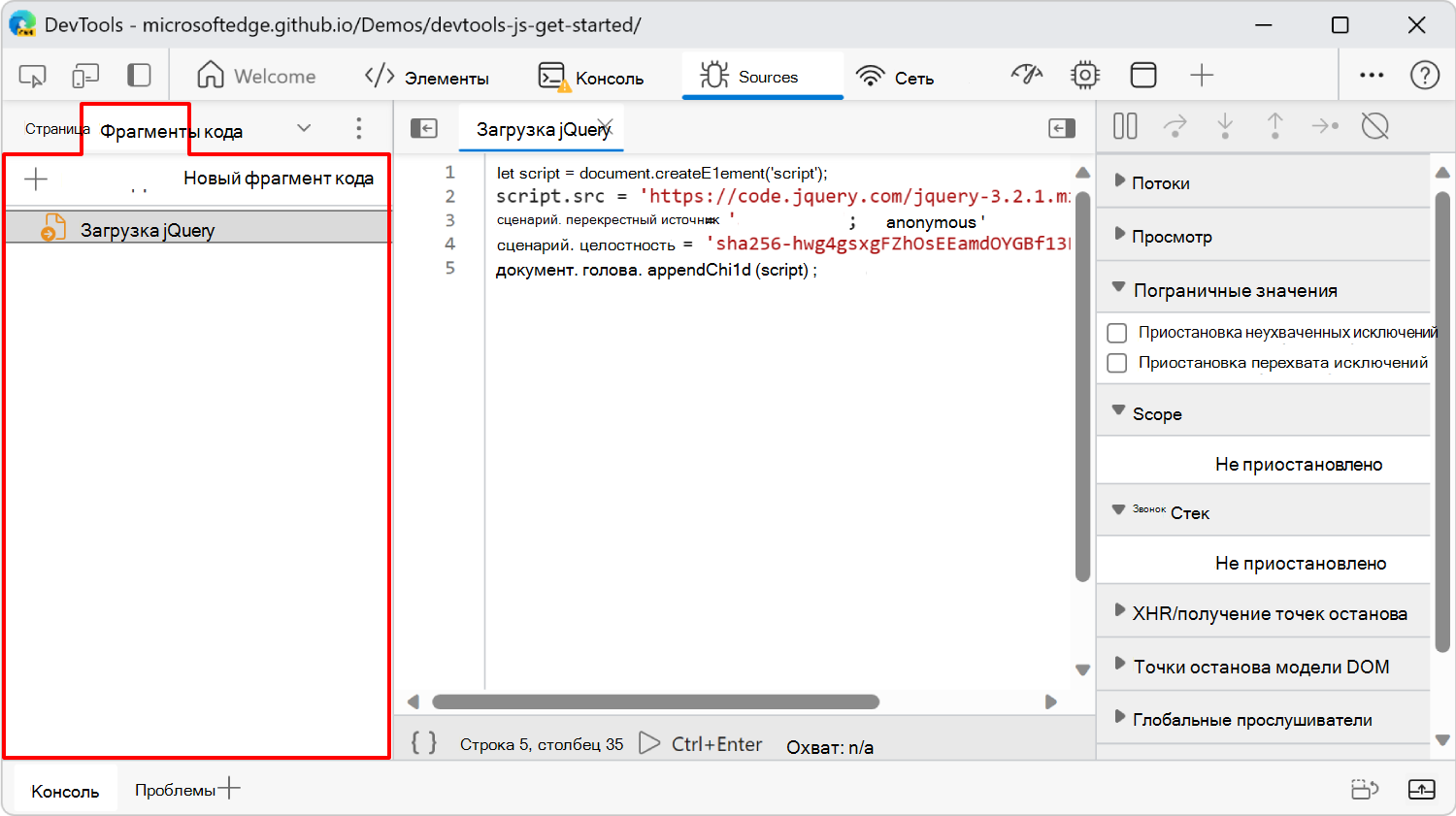Run the snippet with the play icon

coord(649,744)
